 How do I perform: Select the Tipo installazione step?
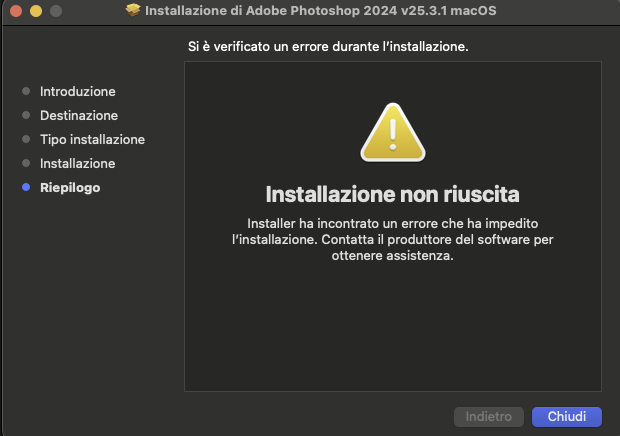pyautogui.click(x=93, y=140)
